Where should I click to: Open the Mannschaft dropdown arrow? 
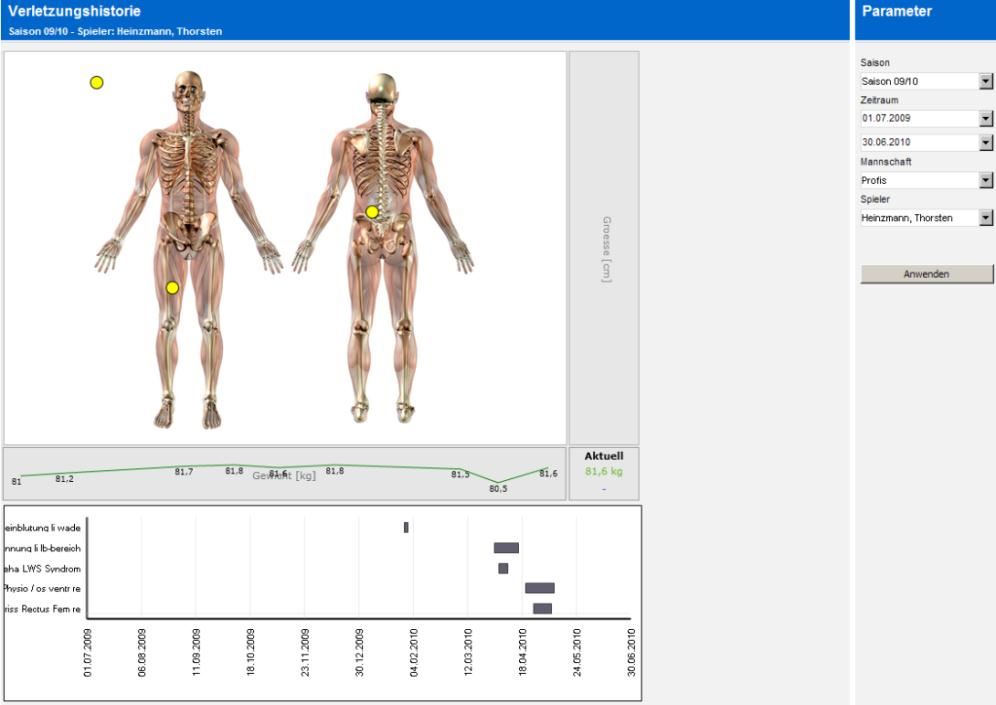[985, 180]
